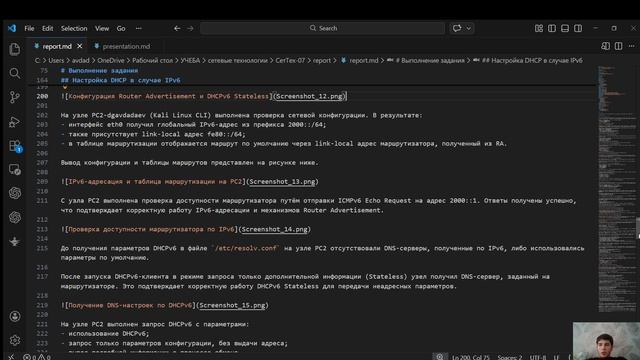Screen dimensions: 640x360
Task: Open the lower ChatGPT icon in activity bar
Action: [x=15, y=217]
